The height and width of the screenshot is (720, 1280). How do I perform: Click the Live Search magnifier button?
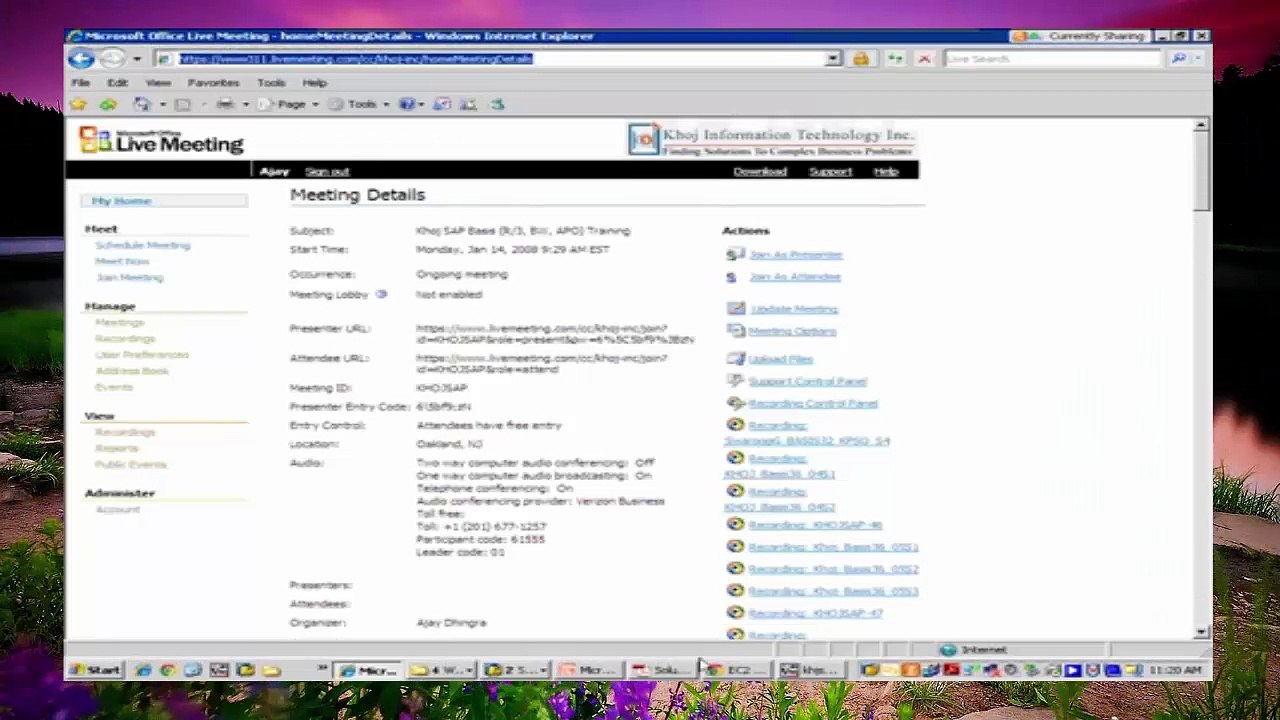pos(1179,59)
